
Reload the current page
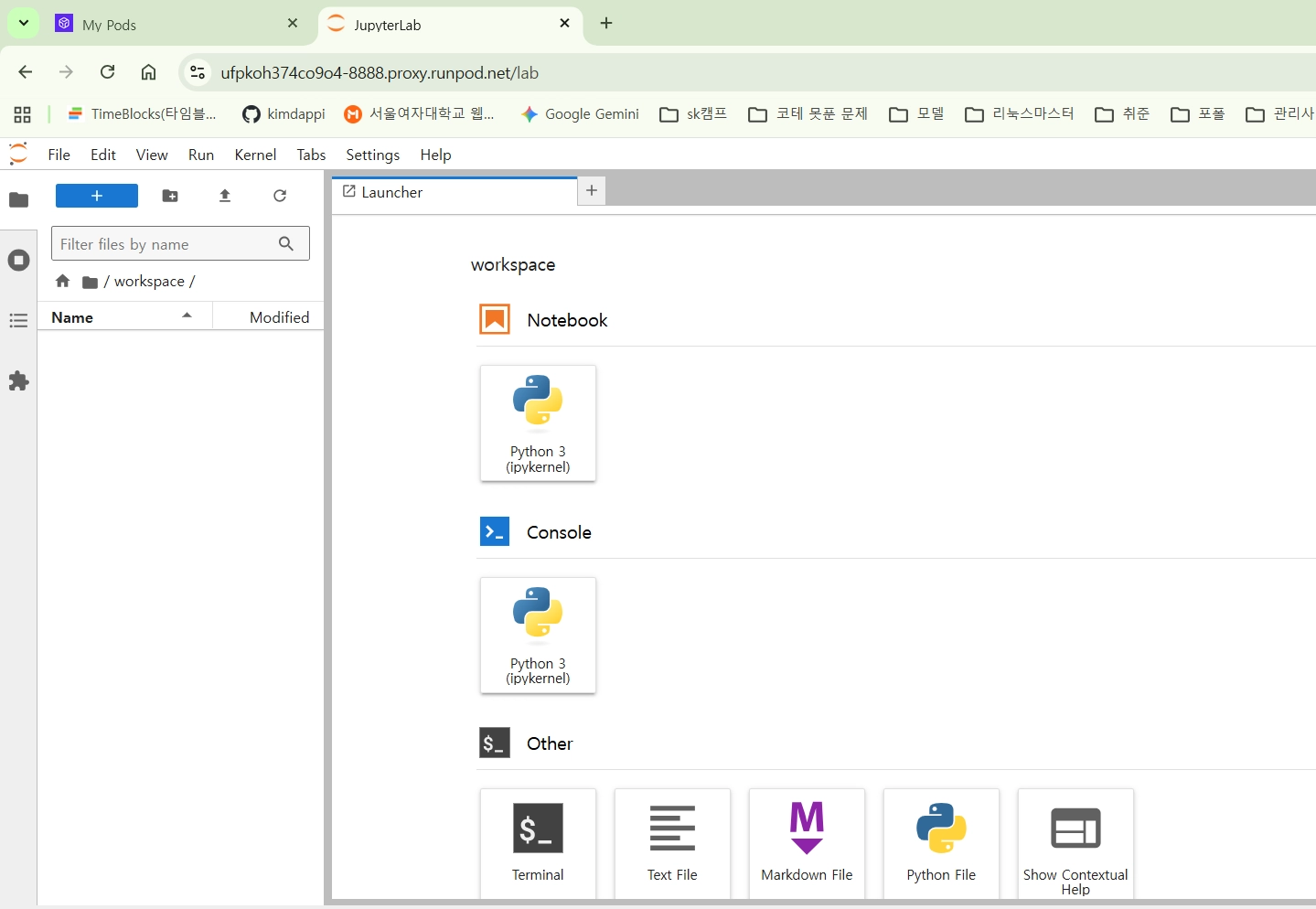pos(107,72)
